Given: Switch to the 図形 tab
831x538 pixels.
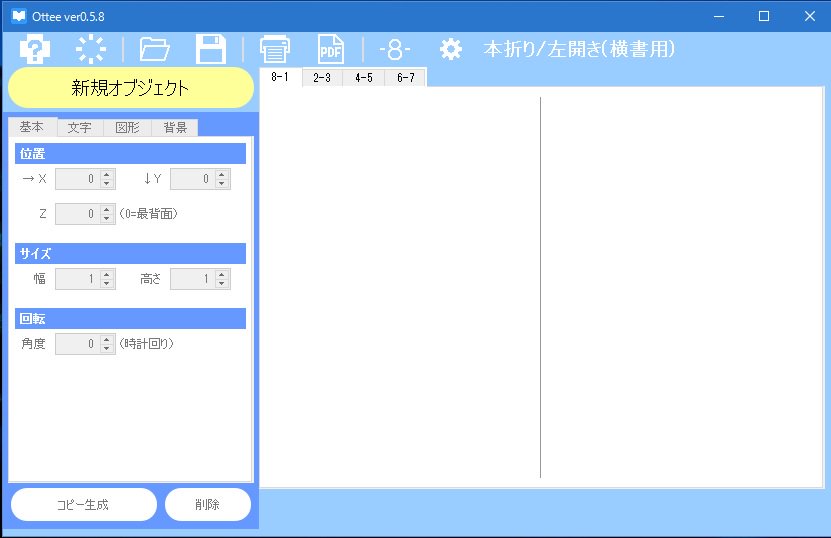Looking at the screenshot, I should (127, 127).
